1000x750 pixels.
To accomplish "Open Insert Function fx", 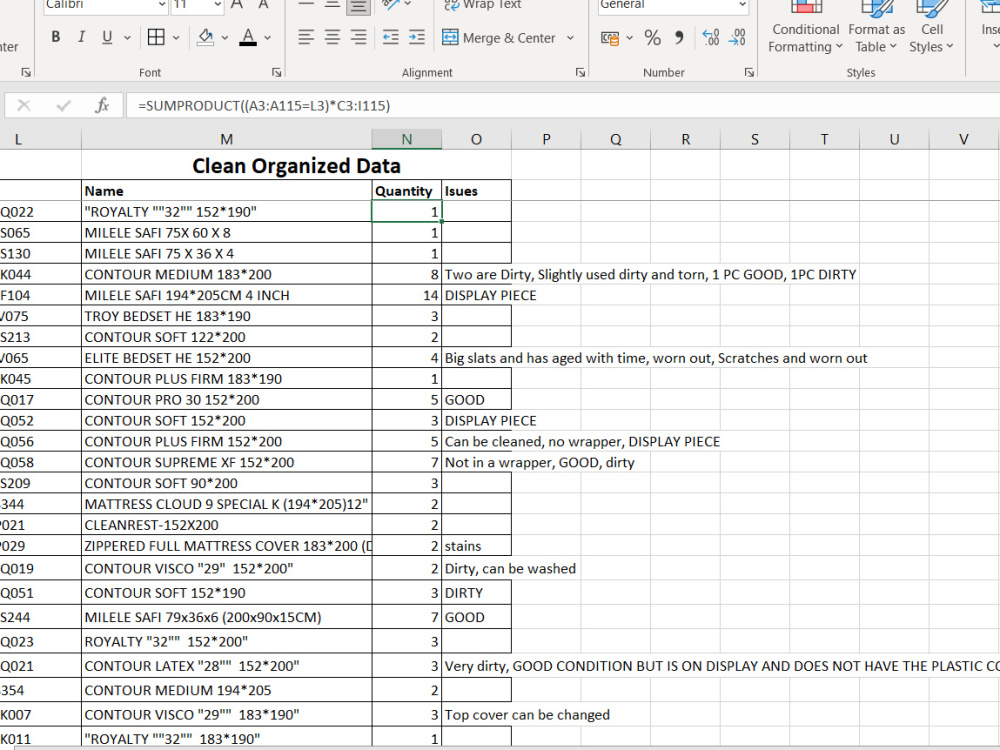I will [x=102, y=105].
